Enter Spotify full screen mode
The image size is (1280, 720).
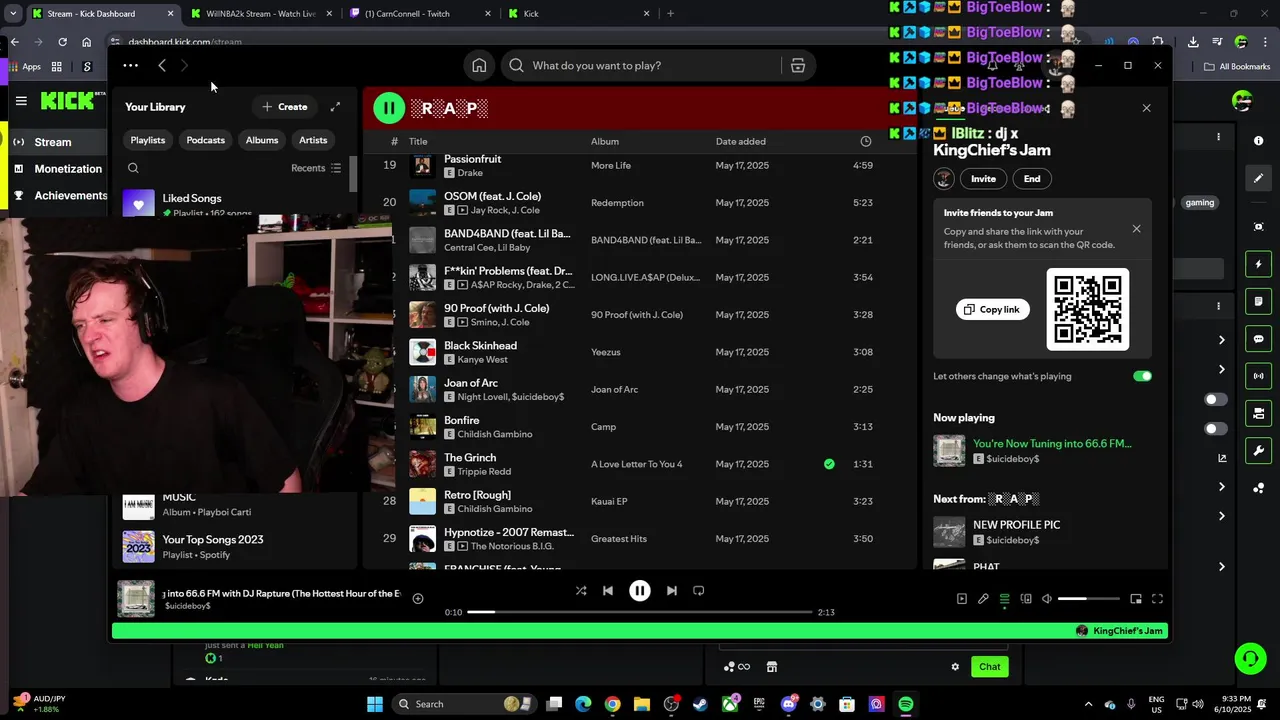(1157, 599)
